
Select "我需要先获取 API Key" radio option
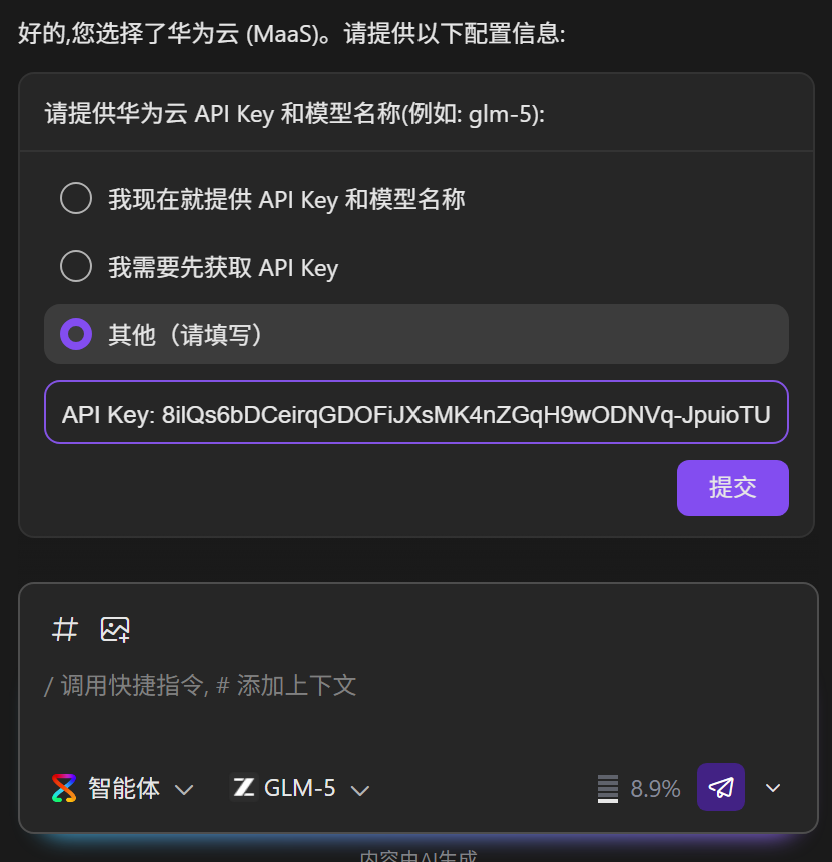pos(76,267)
